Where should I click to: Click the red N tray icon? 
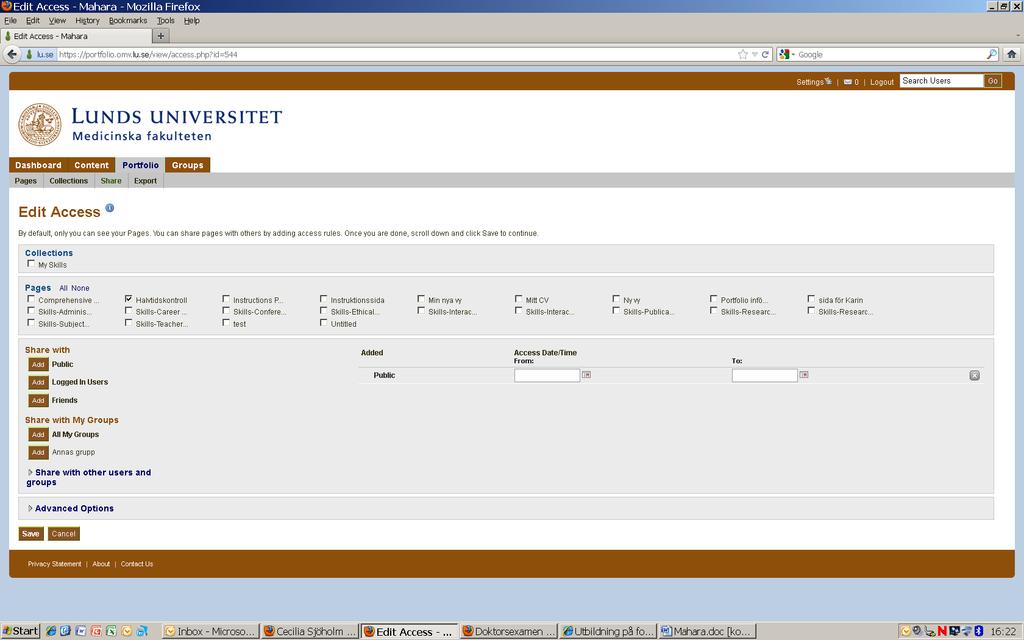point(942,631)
